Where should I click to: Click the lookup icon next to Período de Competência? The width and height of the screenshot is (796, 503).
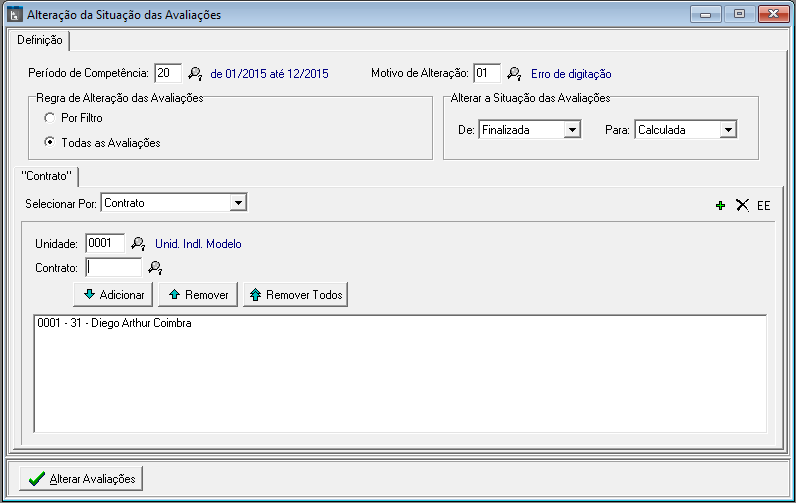195,73
